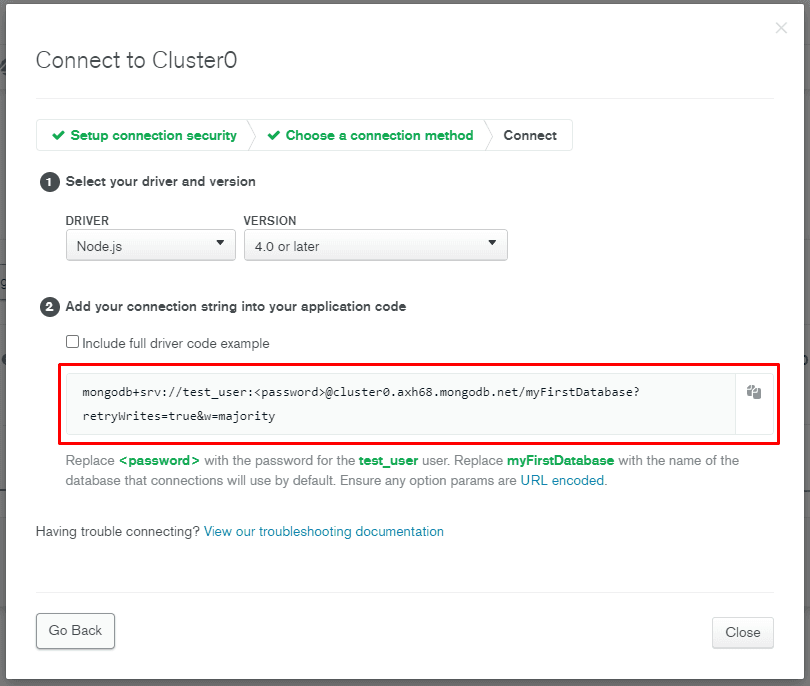Open the DRIVER dropdown showing Node.js
810x686 pixels.
click(x=151, y=245)
